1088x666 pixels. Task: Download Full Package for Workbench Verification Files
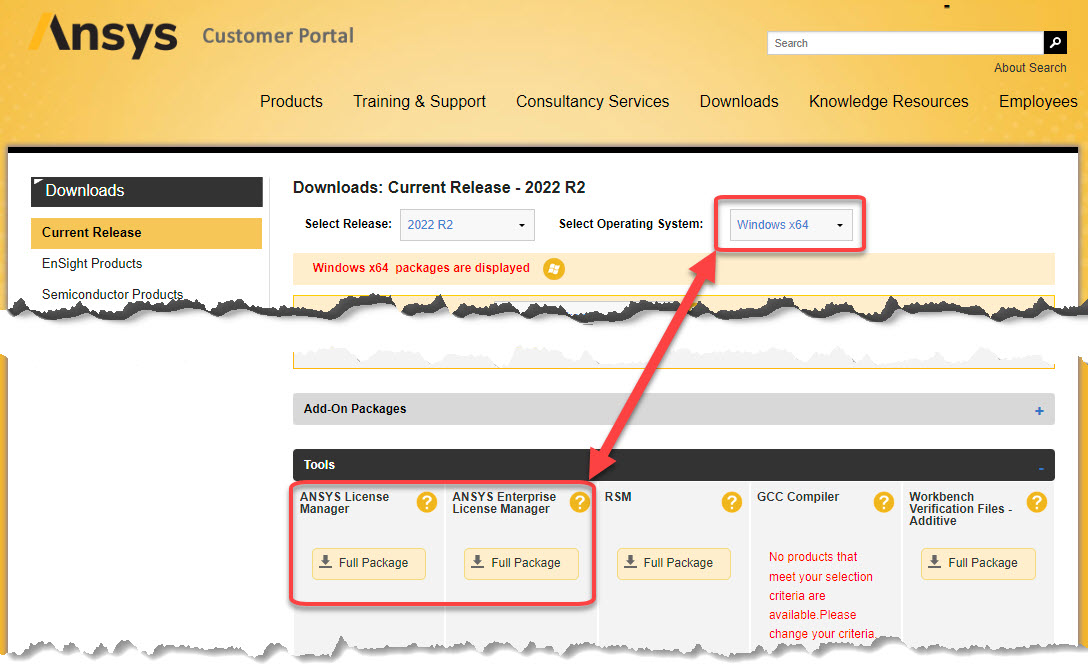point(978,563)
